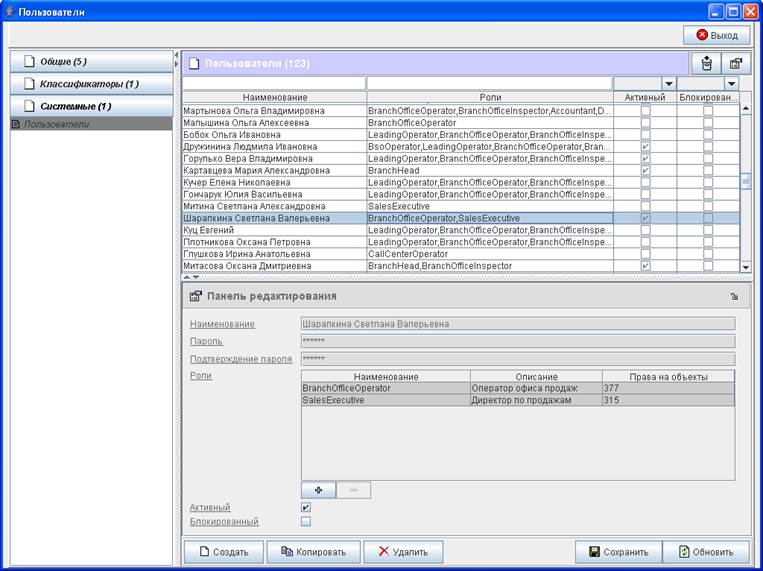763x571 pixels.
Task: Enable the Блокированный checkbox in the edit panel
Action: tap(306, 521)
